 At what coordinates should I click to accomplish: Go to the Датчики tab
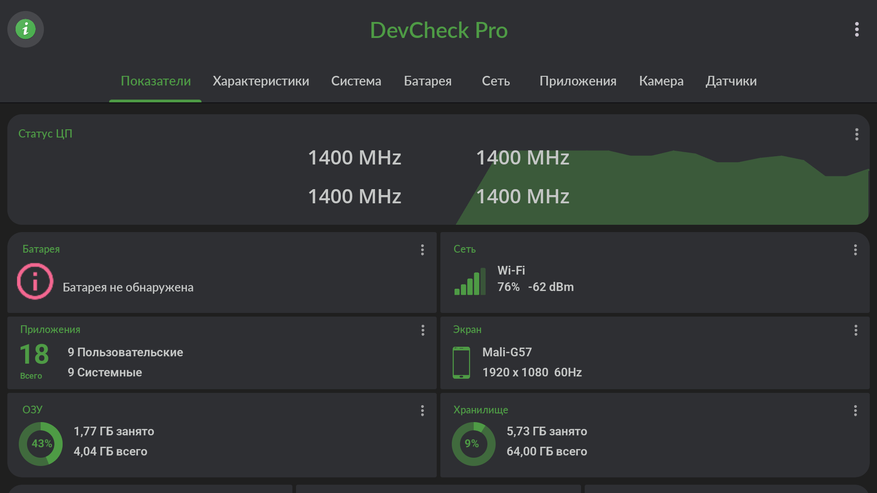point(731,81)
